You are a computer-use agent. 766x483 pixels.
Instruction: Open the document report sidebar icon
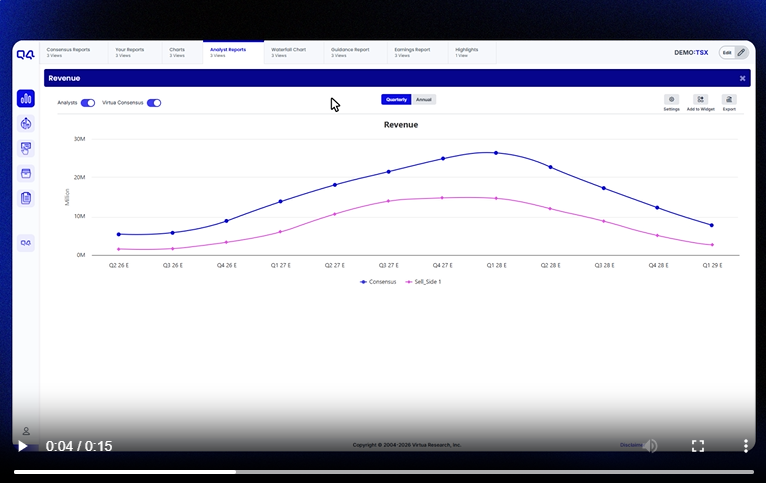tap(26, 198)
